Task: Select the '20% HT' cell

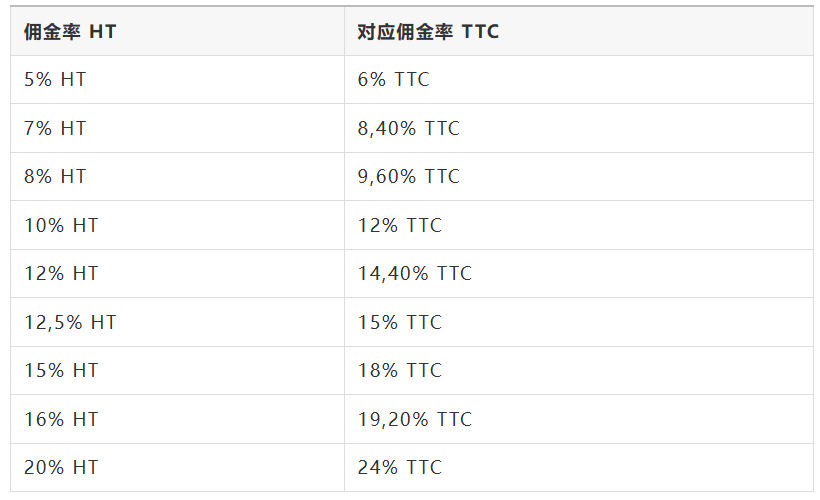Action: point(61,467)
